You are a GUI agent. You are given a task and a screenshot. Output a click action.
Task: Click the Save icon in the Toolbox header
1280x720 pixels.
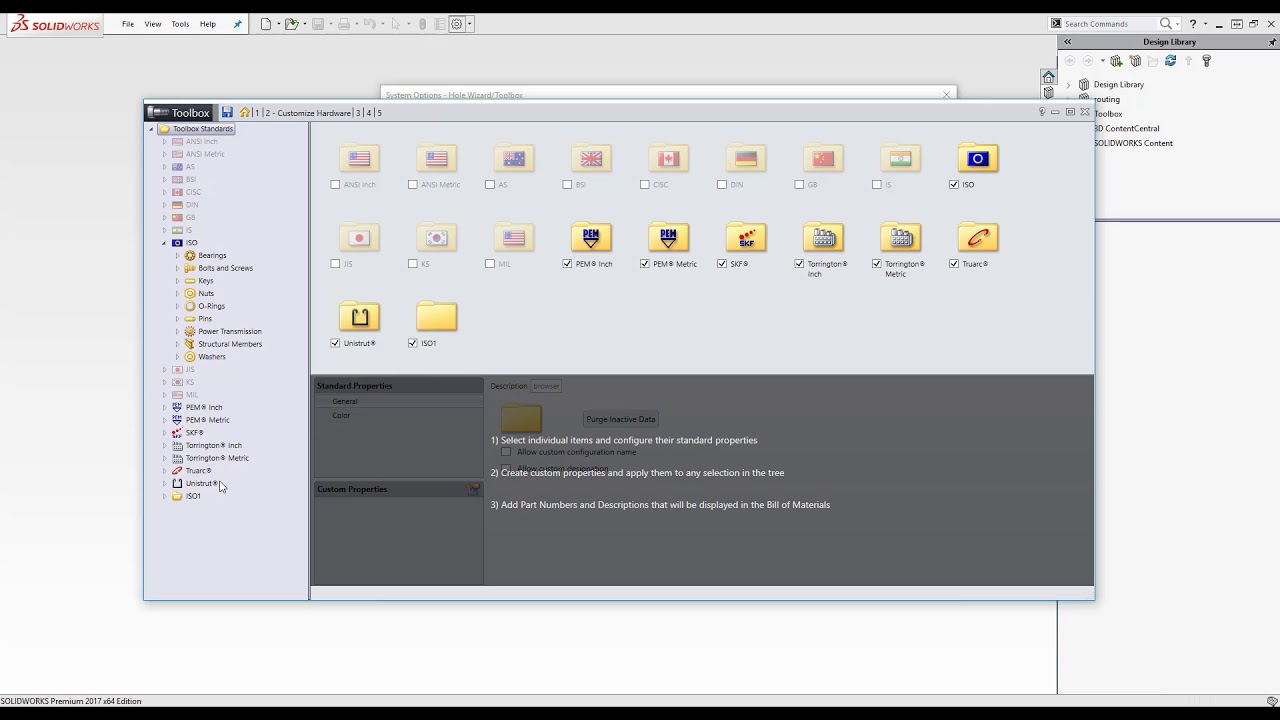click(227, 113)
